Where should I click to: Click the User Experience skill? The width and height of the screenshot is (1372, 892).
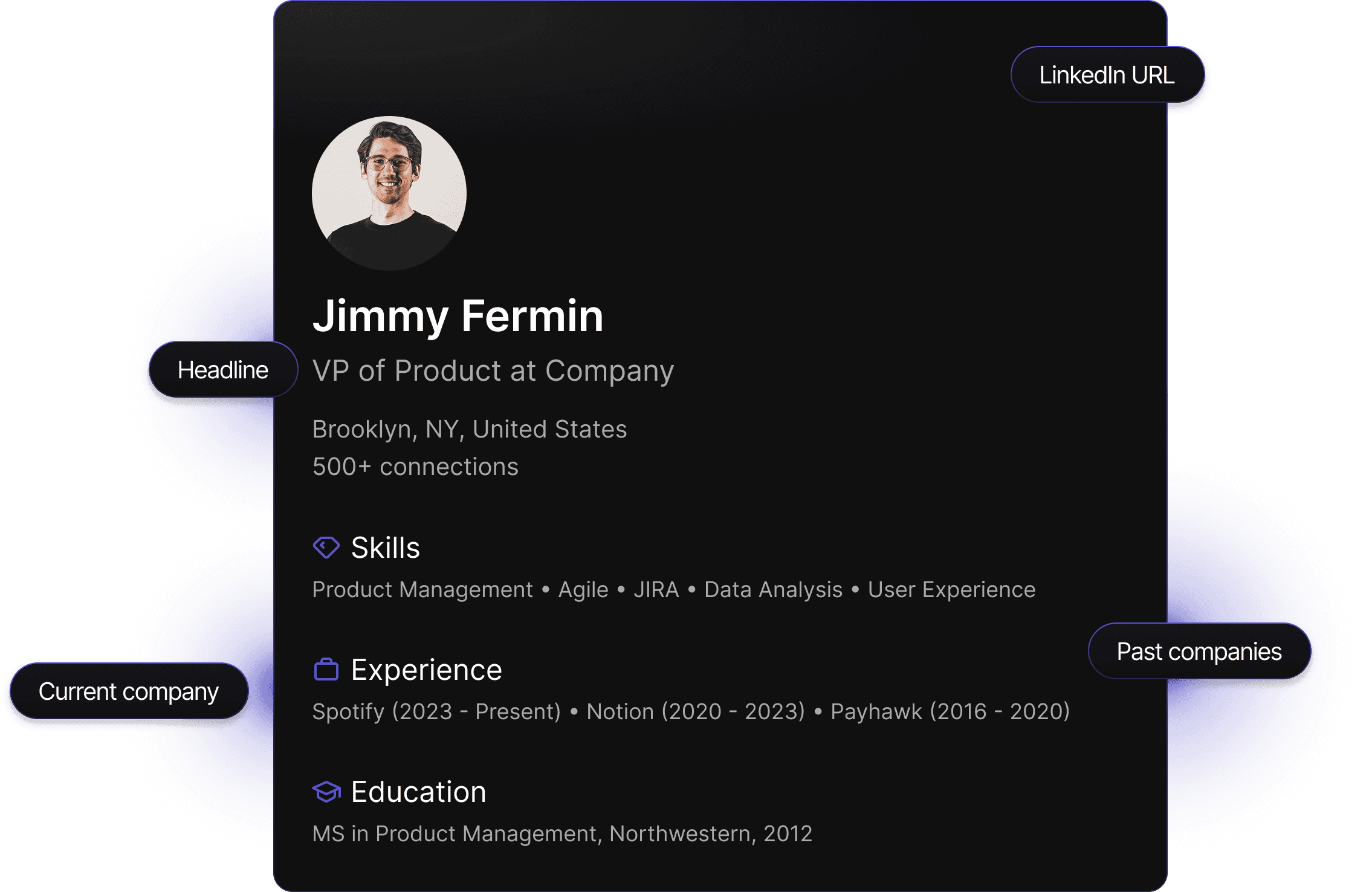pos(951,589)
